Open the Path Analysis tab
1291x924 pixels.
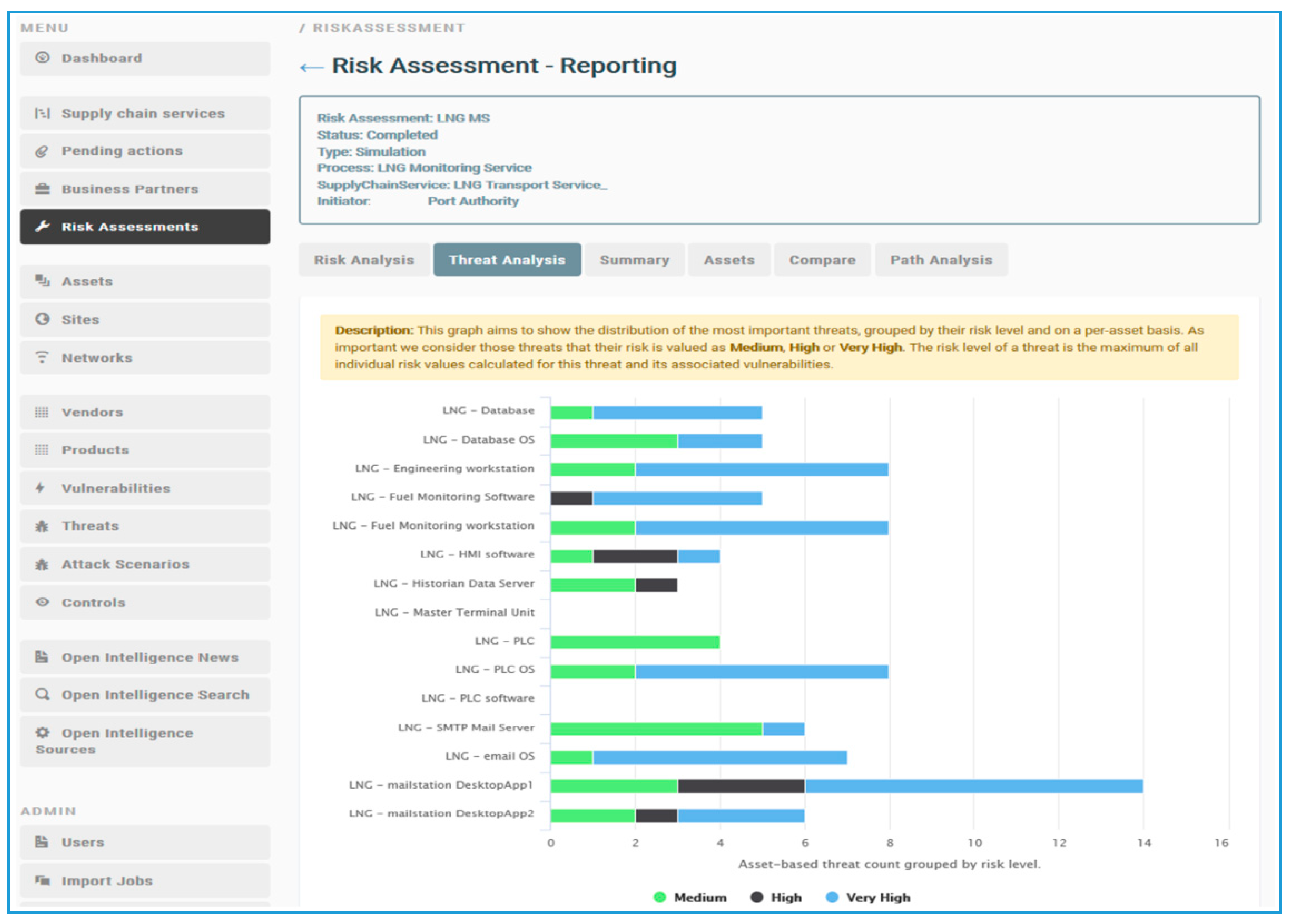940,260
